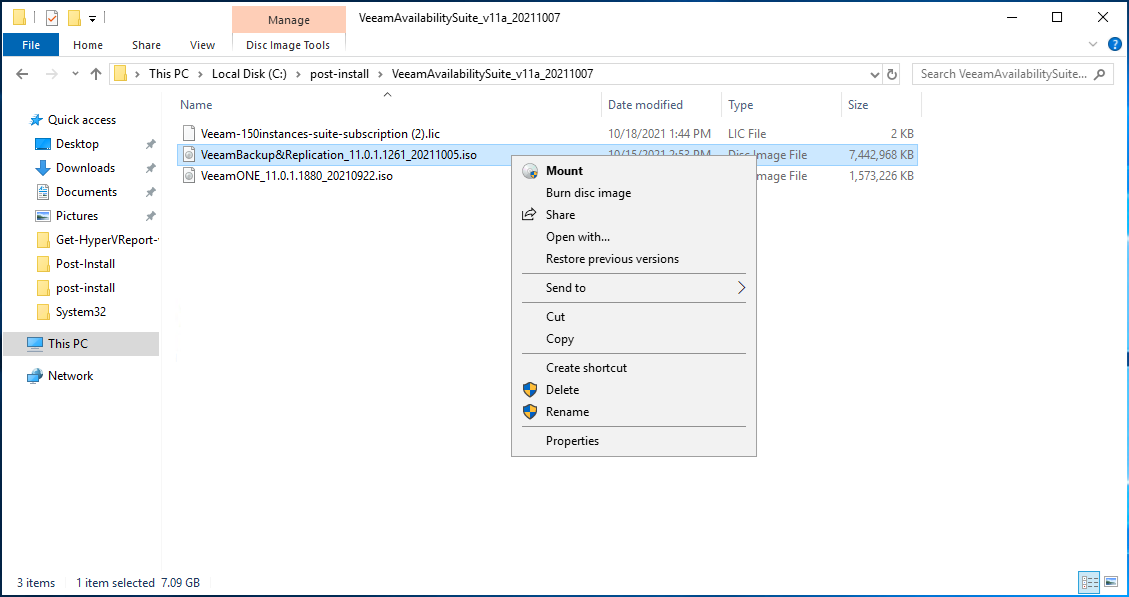Click chevron after Local Disk (C:)

pos(300,73)
